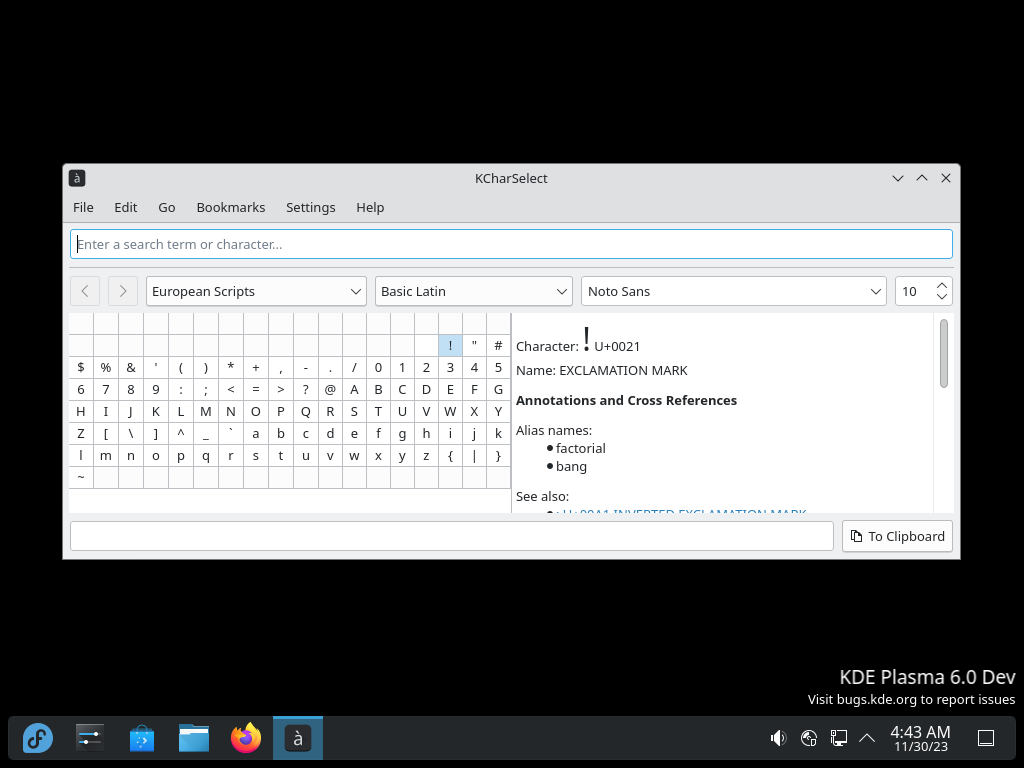Open System Settings from taskbar
Screen dimensions: 1024x768
[x=89, y=738]
